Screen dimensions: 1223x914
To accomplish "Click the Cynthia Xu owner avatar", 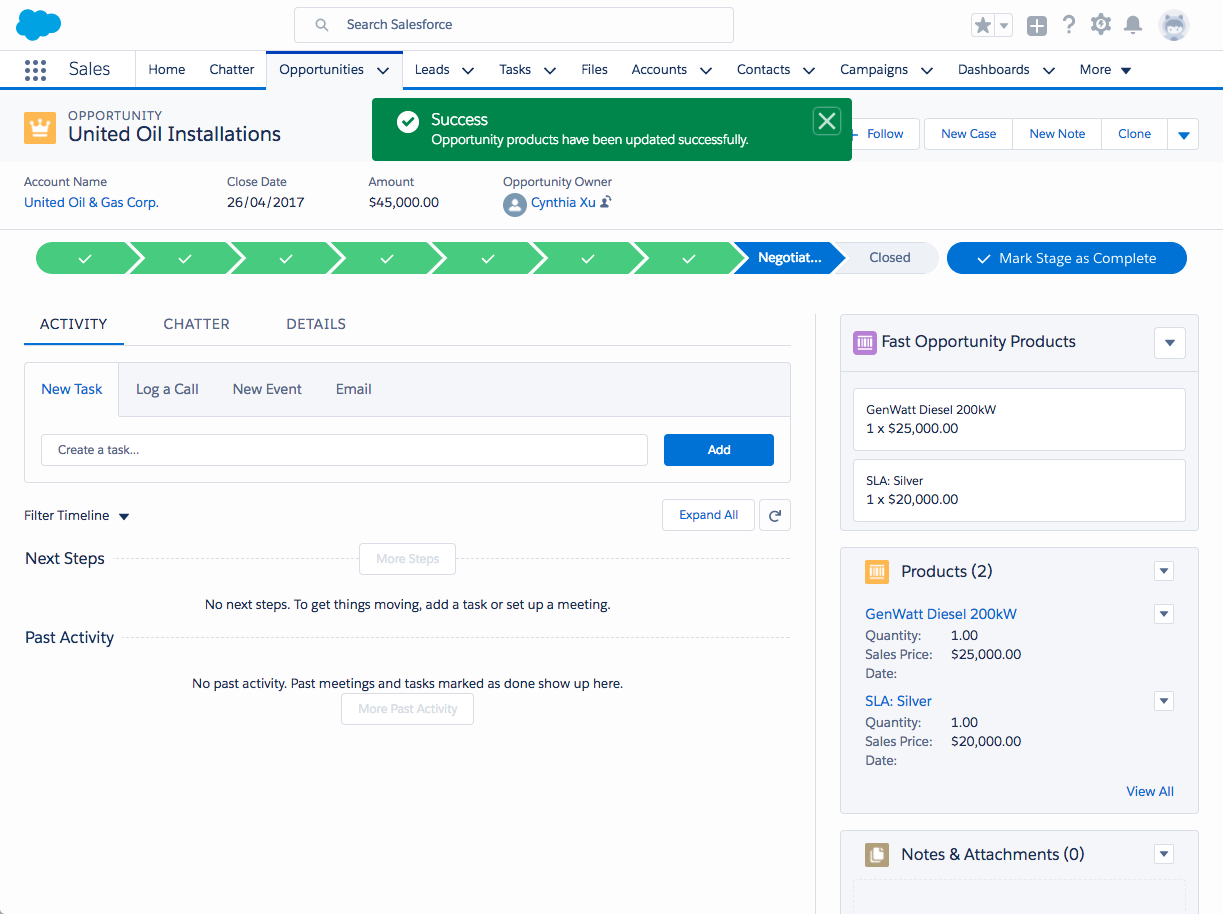I will click(x=515, y=205).
